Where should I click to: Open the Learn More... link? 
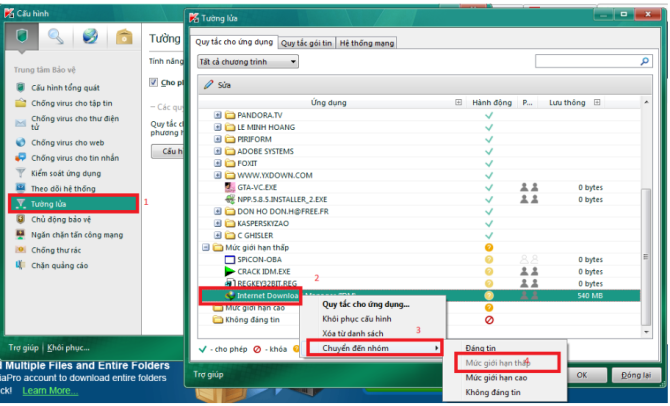[50, 391]
